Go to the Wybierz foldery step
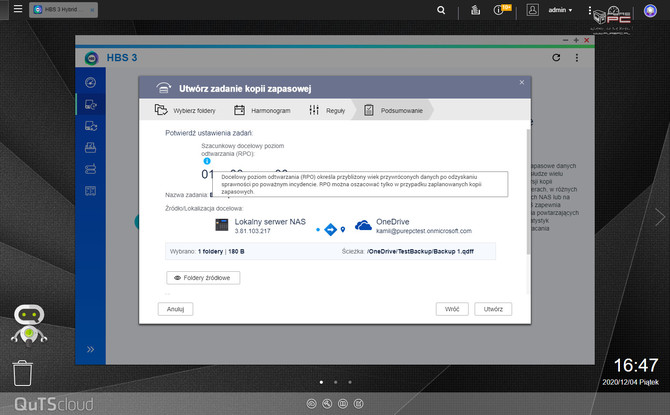This screenshot has width=670, height=415. point(185,110)
